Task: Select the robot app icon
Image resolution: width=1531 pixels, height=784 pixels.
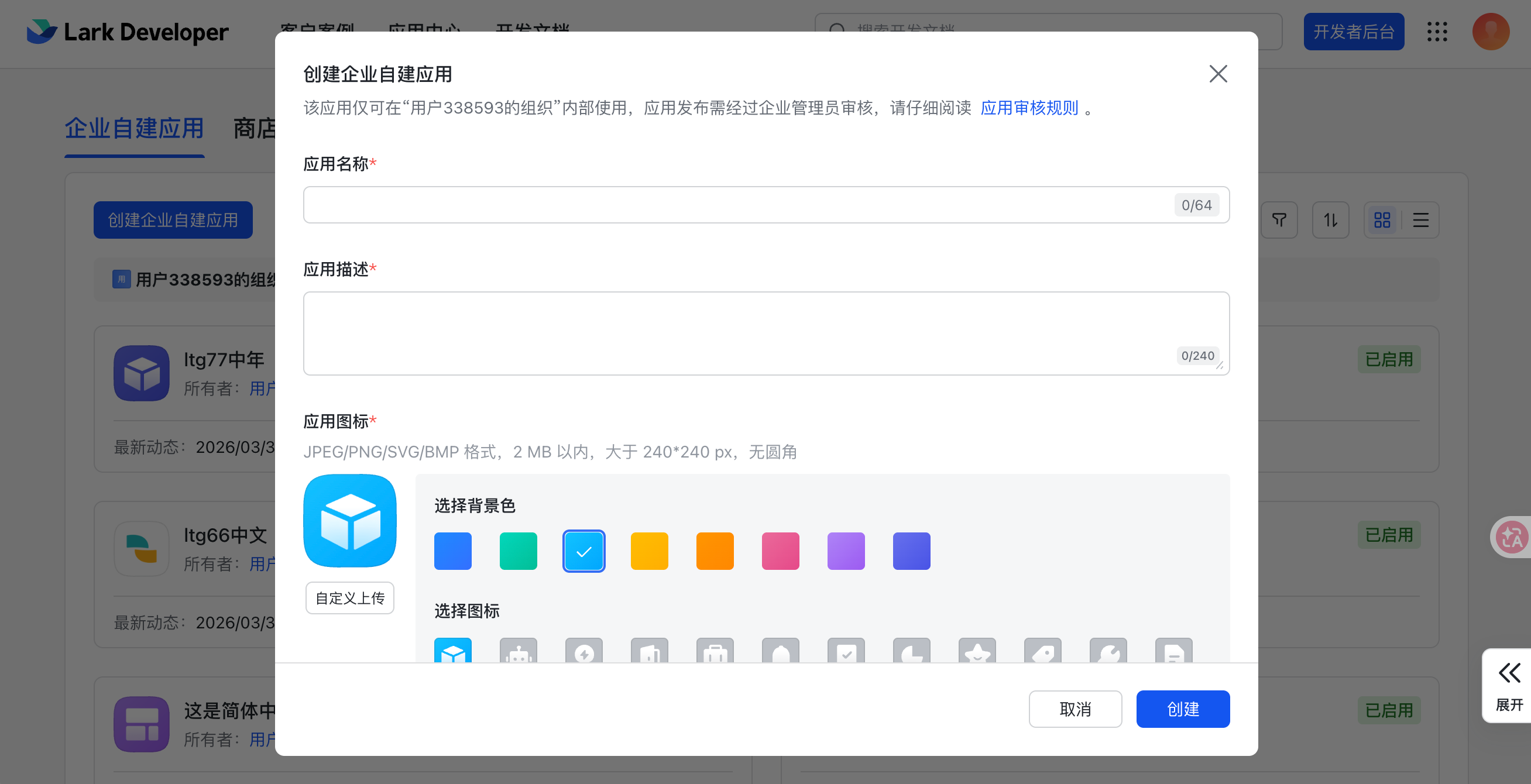Action: 519,652
